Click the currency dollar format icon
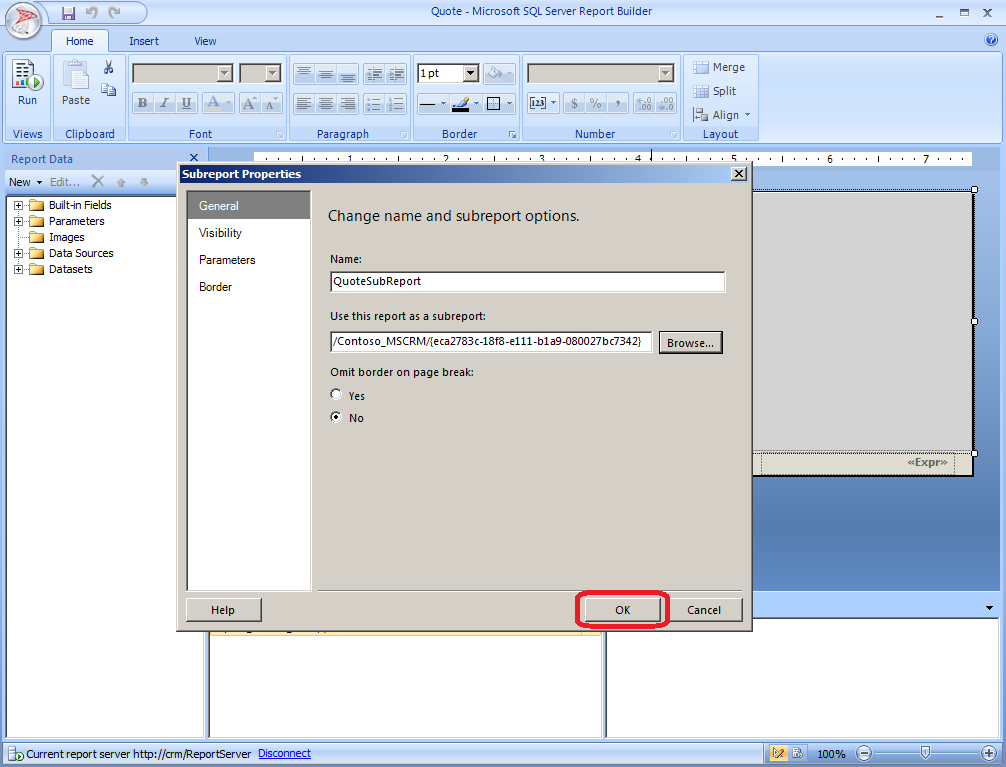Viewport: 1006px width, 767px height. (574, 103)
